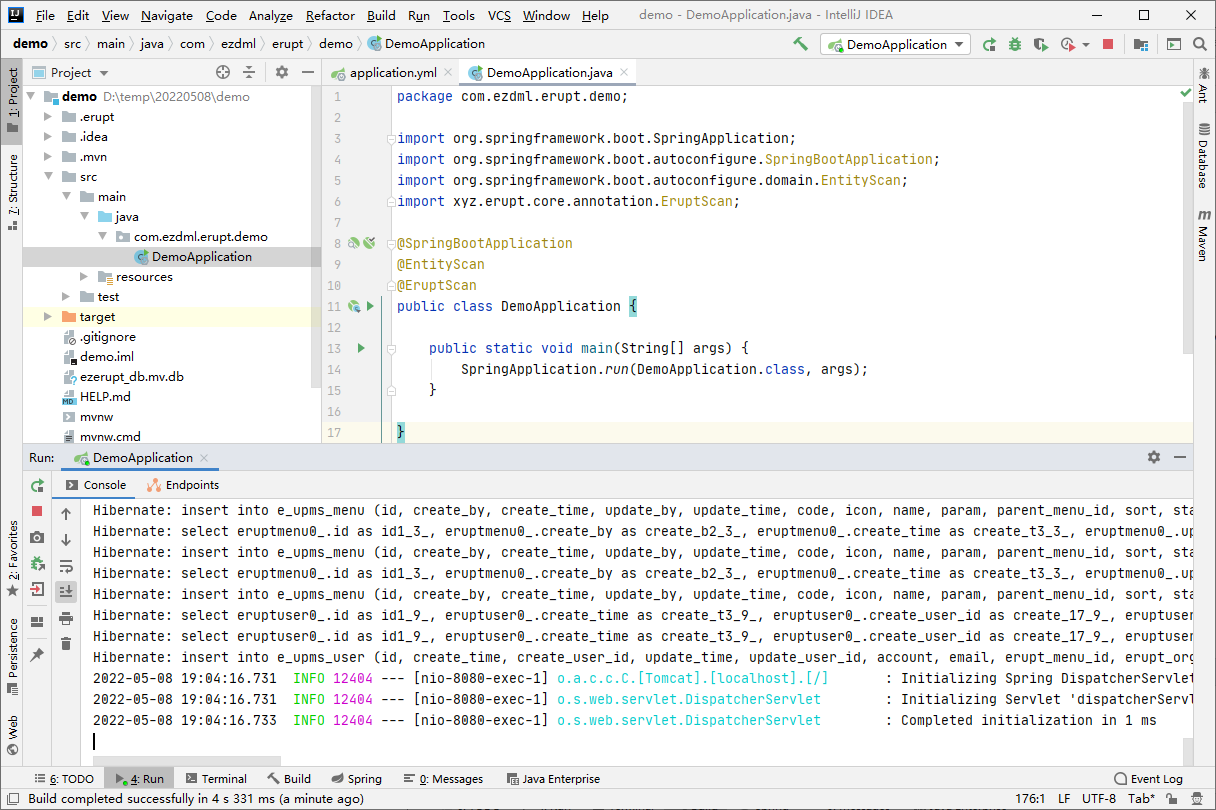Click the run gutter arrow beside main method

(x=361, y=348)
